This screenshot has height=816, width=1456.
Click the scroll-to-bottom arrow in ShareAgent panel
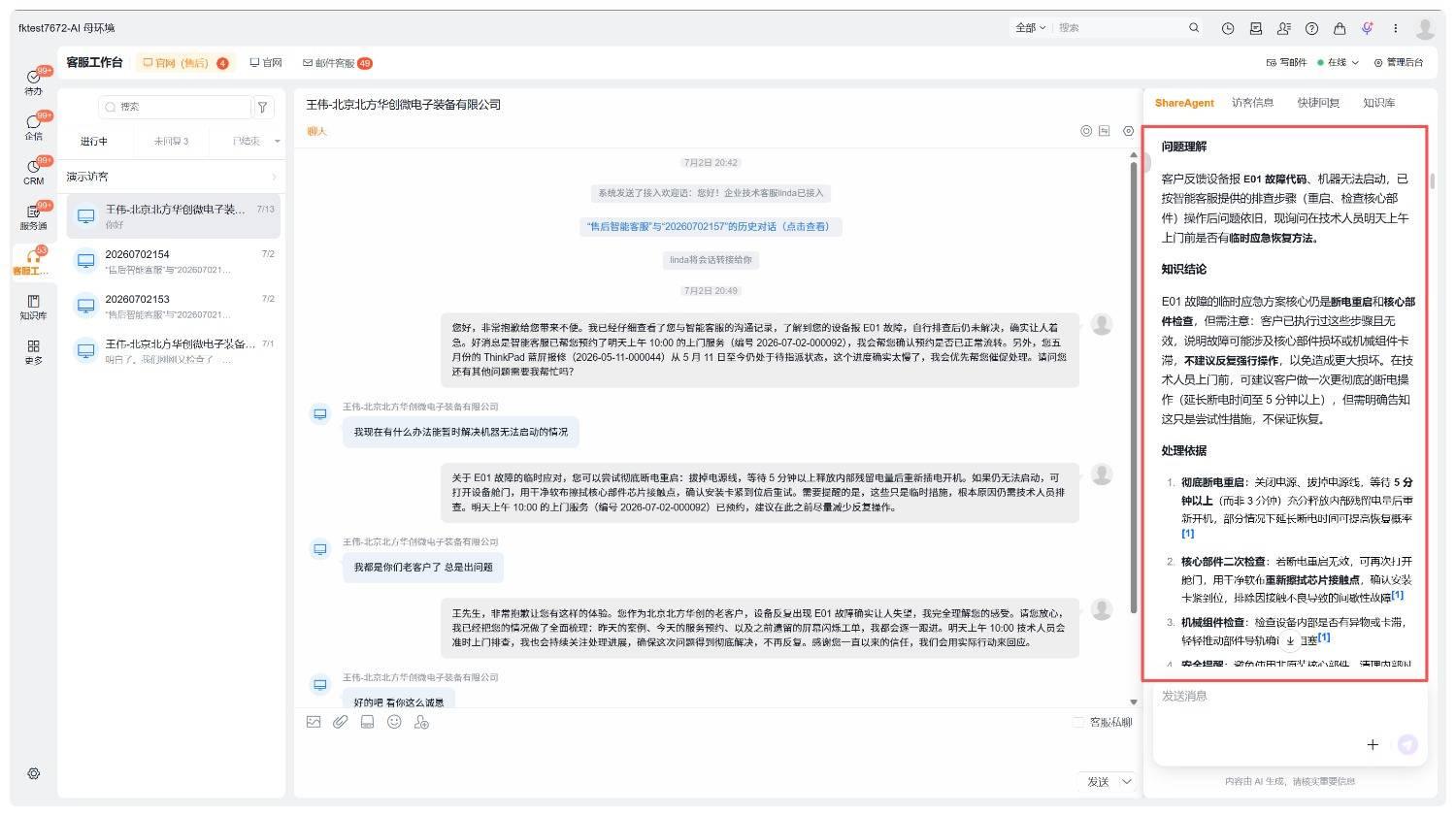(x=1290, y=640)
